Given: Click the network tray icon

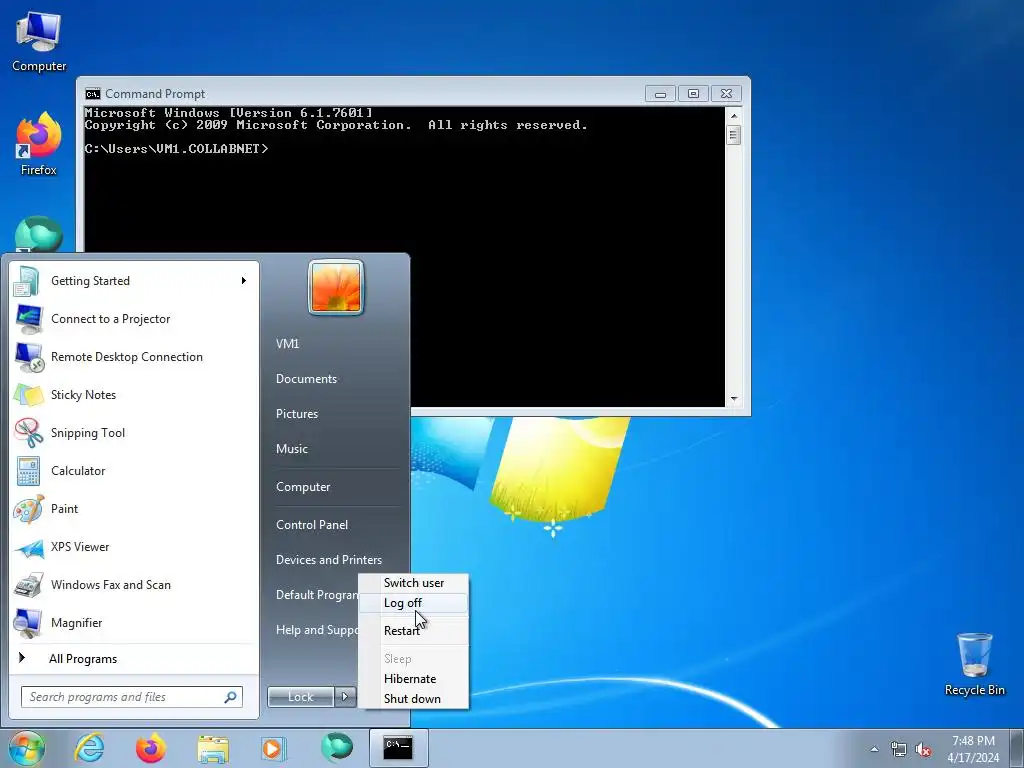Looking at the screenshot, I should click(899, 750).
